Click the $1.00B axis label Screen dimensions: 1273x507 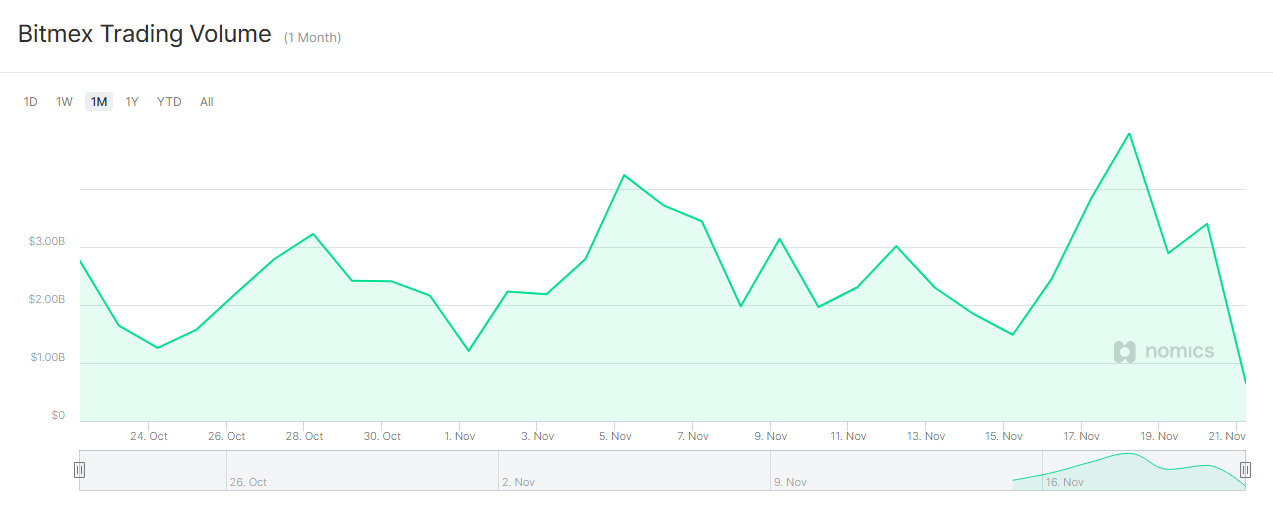point(47,358)
